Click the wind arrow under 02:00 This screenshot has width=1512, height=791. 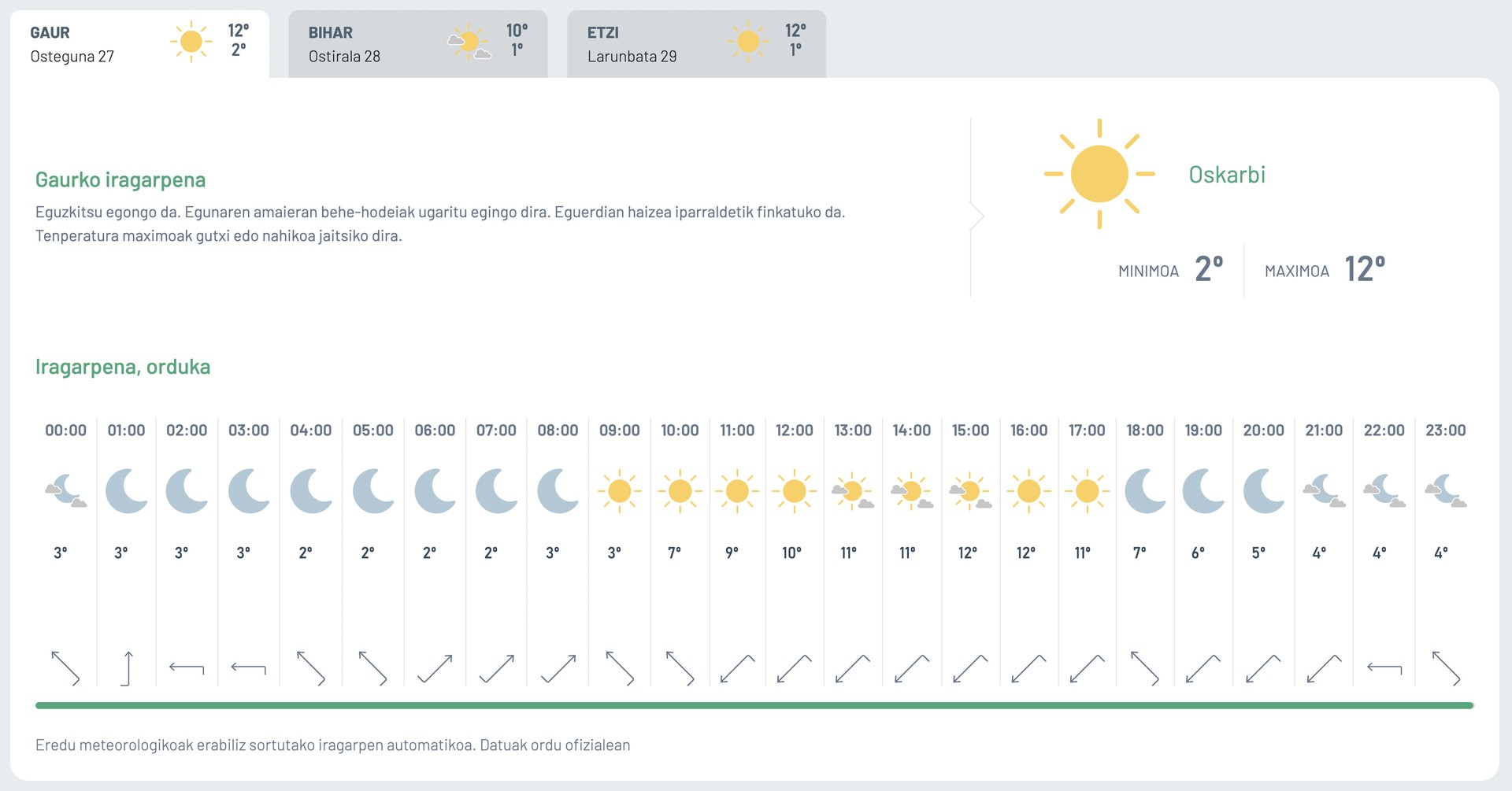click(x=187, y=669)
